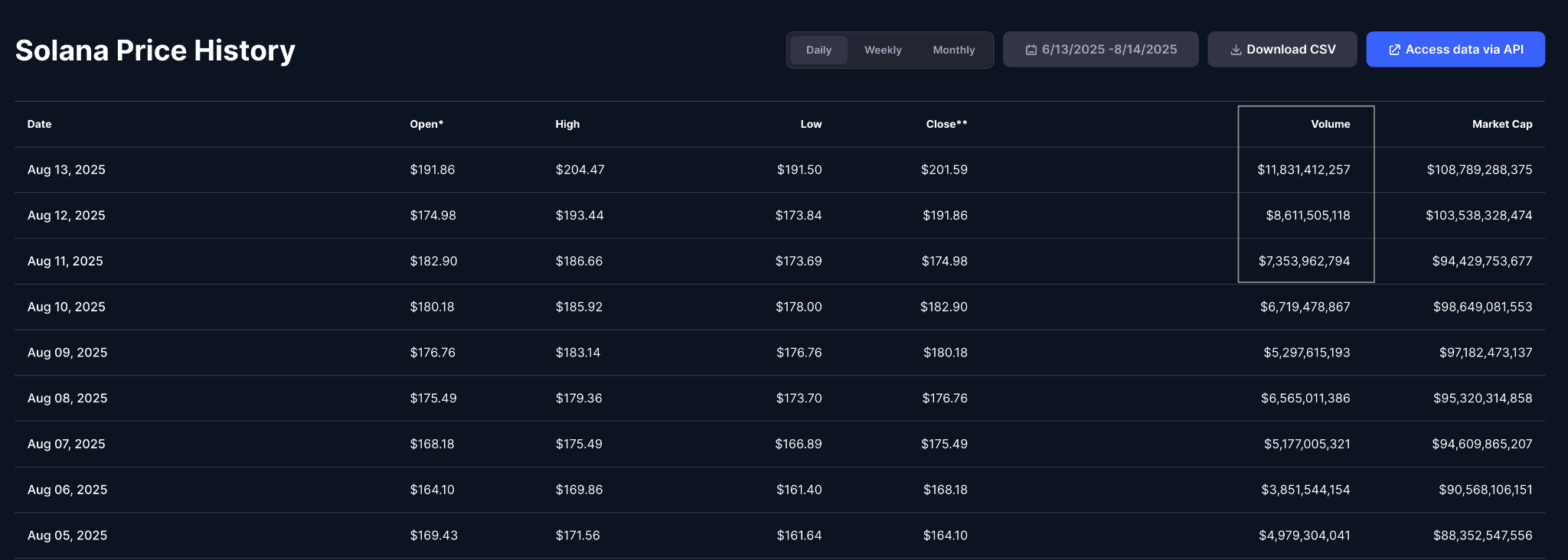Click the $94,609,865,207 market cap value

click(1482, 444)
